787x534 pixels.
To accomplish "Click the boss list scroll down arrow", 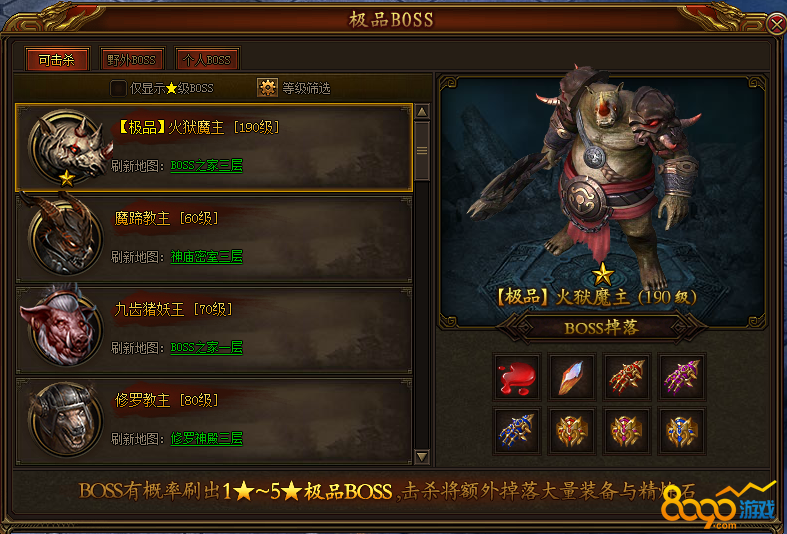I will pyautogui.click(x=422, y=457).
